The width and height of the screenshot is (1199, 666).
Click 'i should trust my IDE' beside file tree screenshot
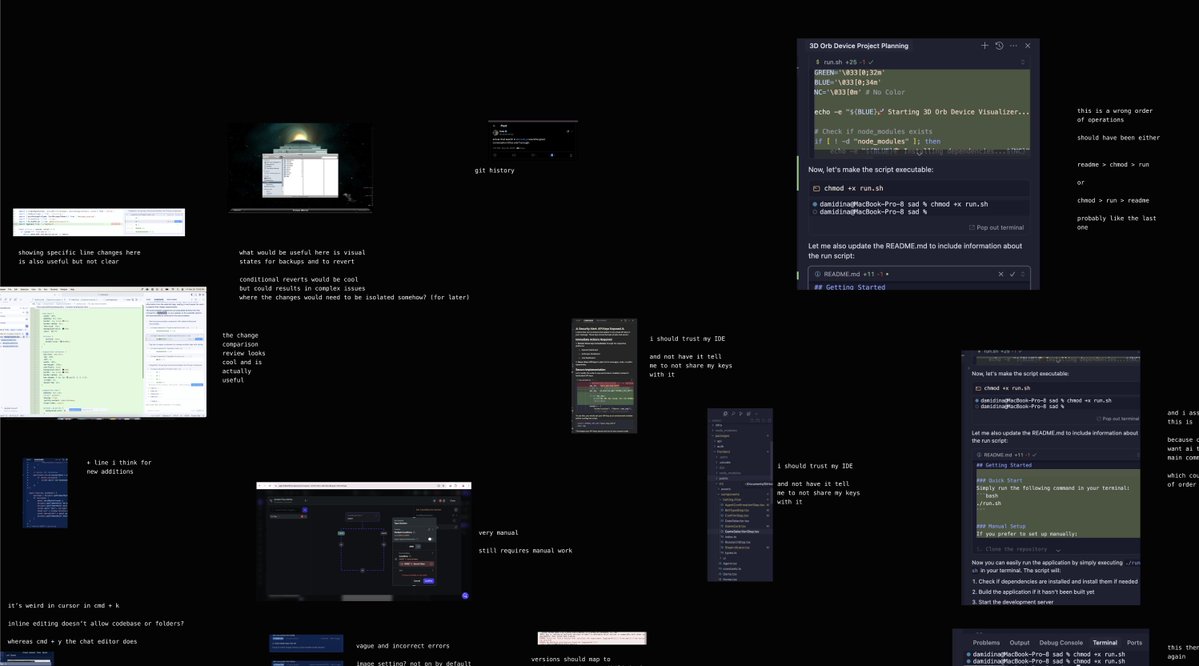815,466
